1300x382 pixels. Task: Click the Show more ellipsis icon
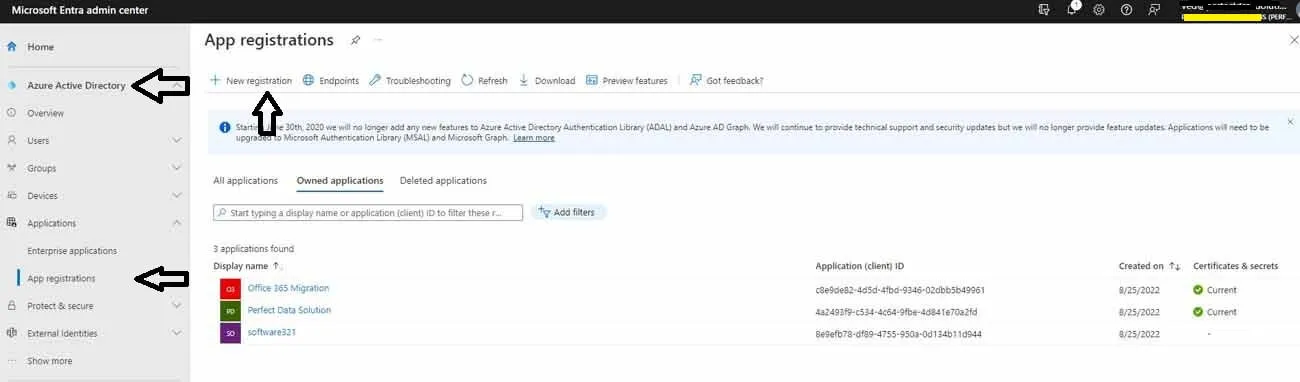click(x=12, y=361)
